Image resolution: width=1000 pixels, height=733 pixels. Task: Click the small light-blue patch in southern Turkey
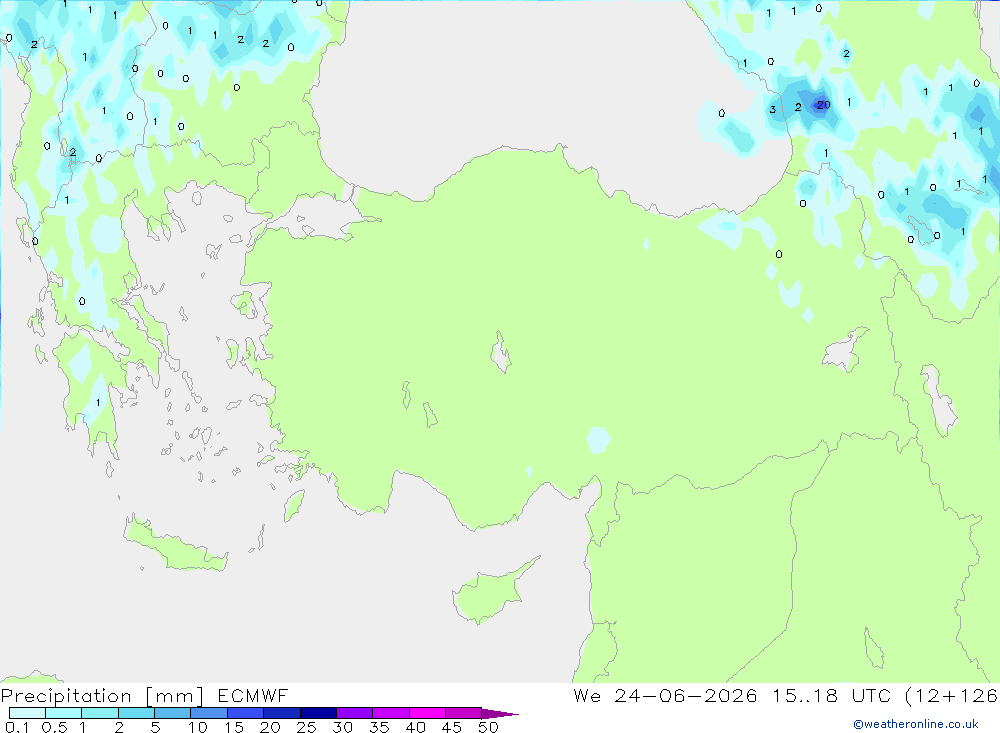click(598, 440)
